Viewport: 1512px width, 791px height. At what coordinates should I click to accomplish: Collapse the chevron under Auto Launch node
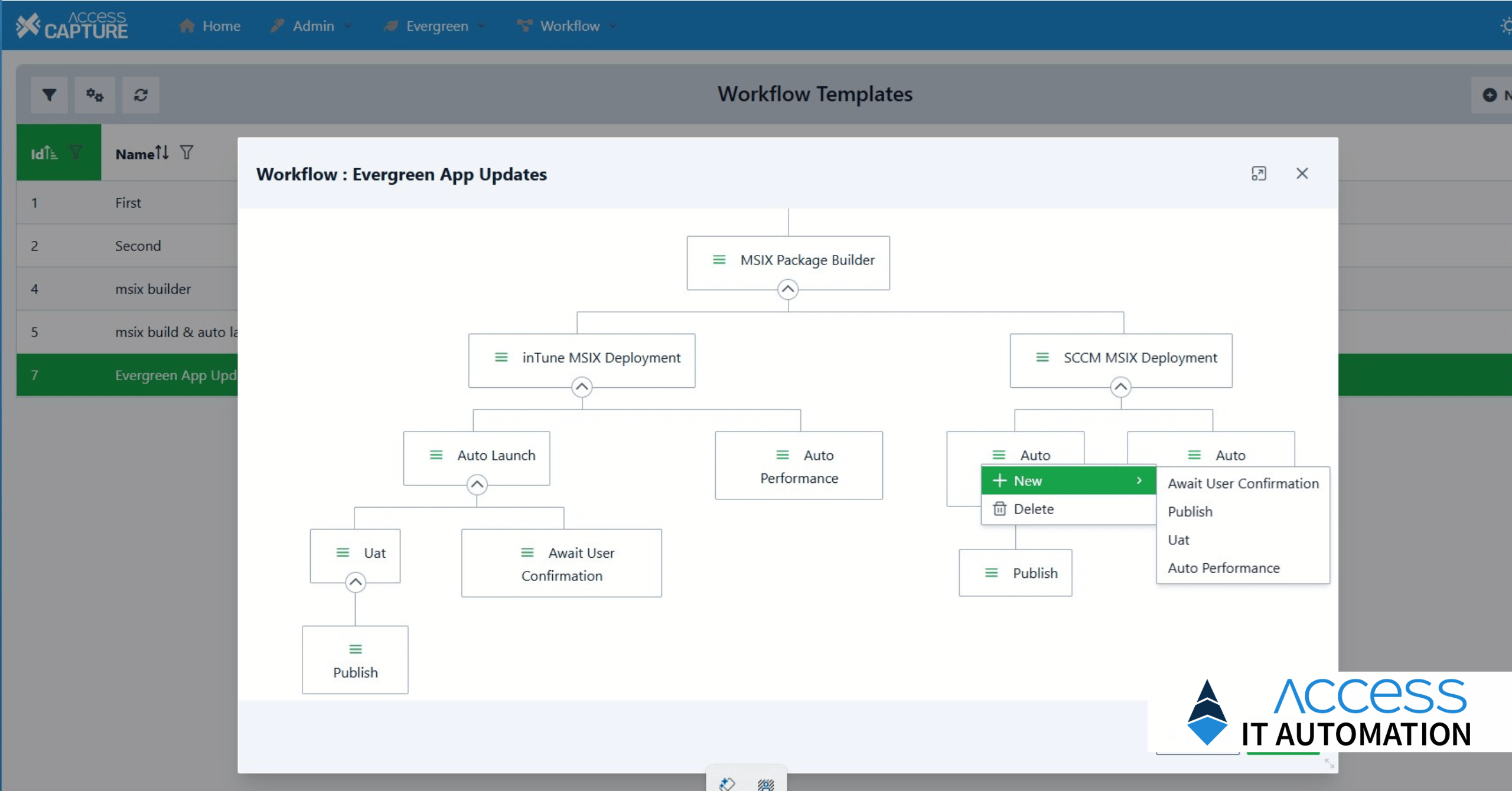(476, 484)
